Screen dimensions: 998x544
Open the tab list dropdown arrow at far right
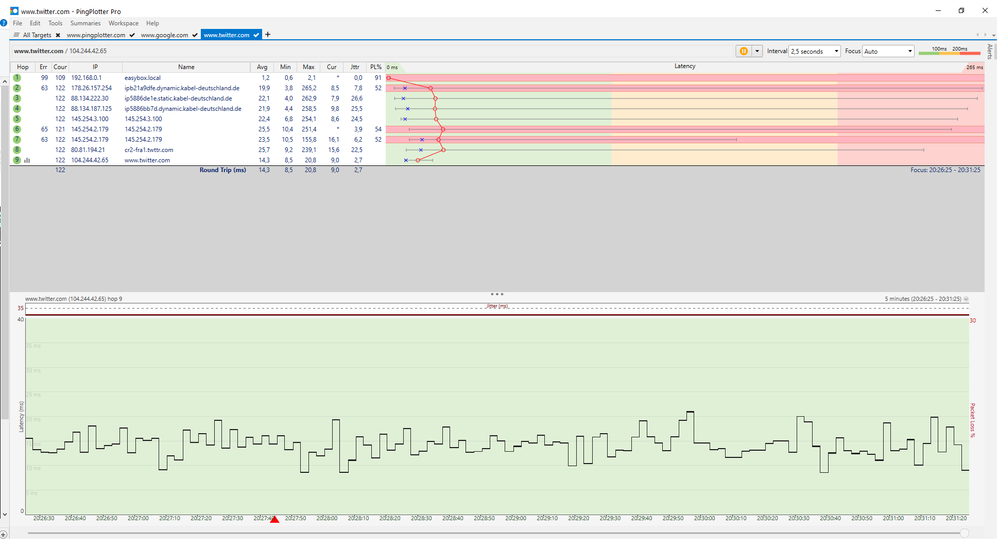[x=993, y=35]
